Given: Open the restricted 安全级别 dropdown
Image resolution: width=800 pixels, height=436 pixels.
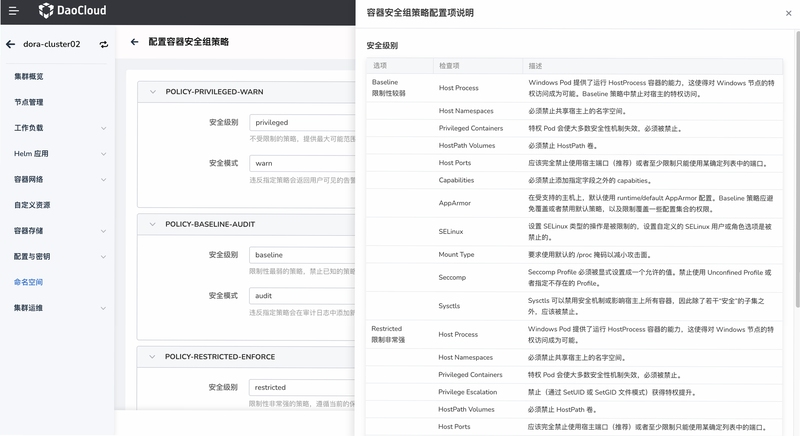Looking at the screenshot, I should click(302, 387).
